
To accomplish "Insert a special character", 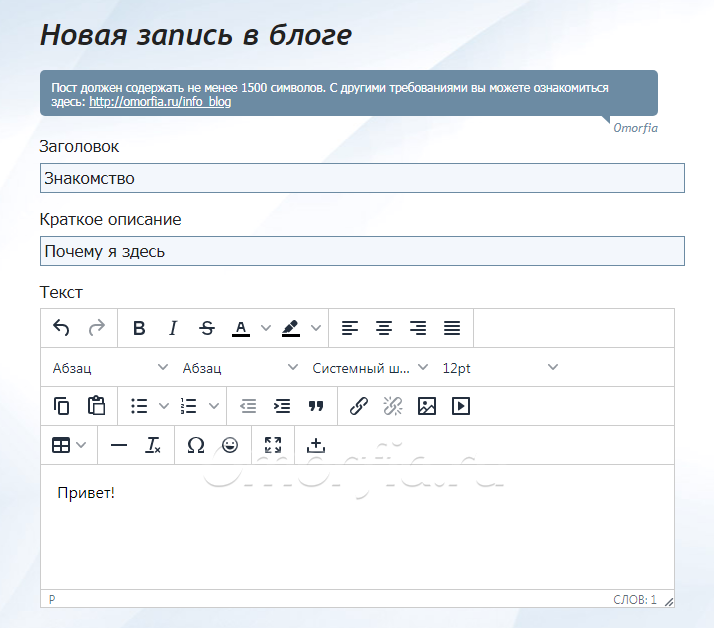I will 196,445.
